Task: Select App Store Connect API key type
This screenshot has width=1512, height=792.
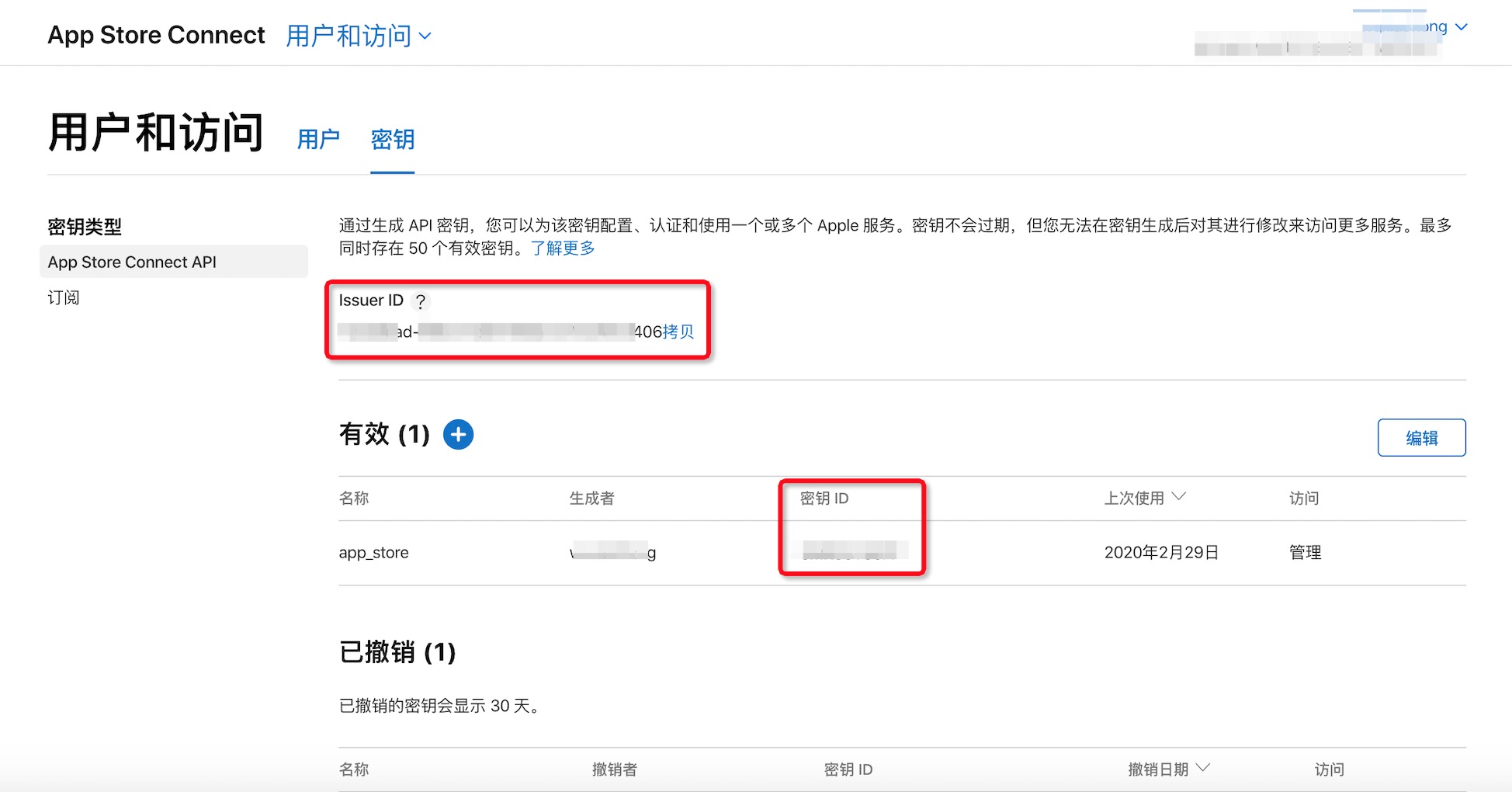Action: click(174, 262)
